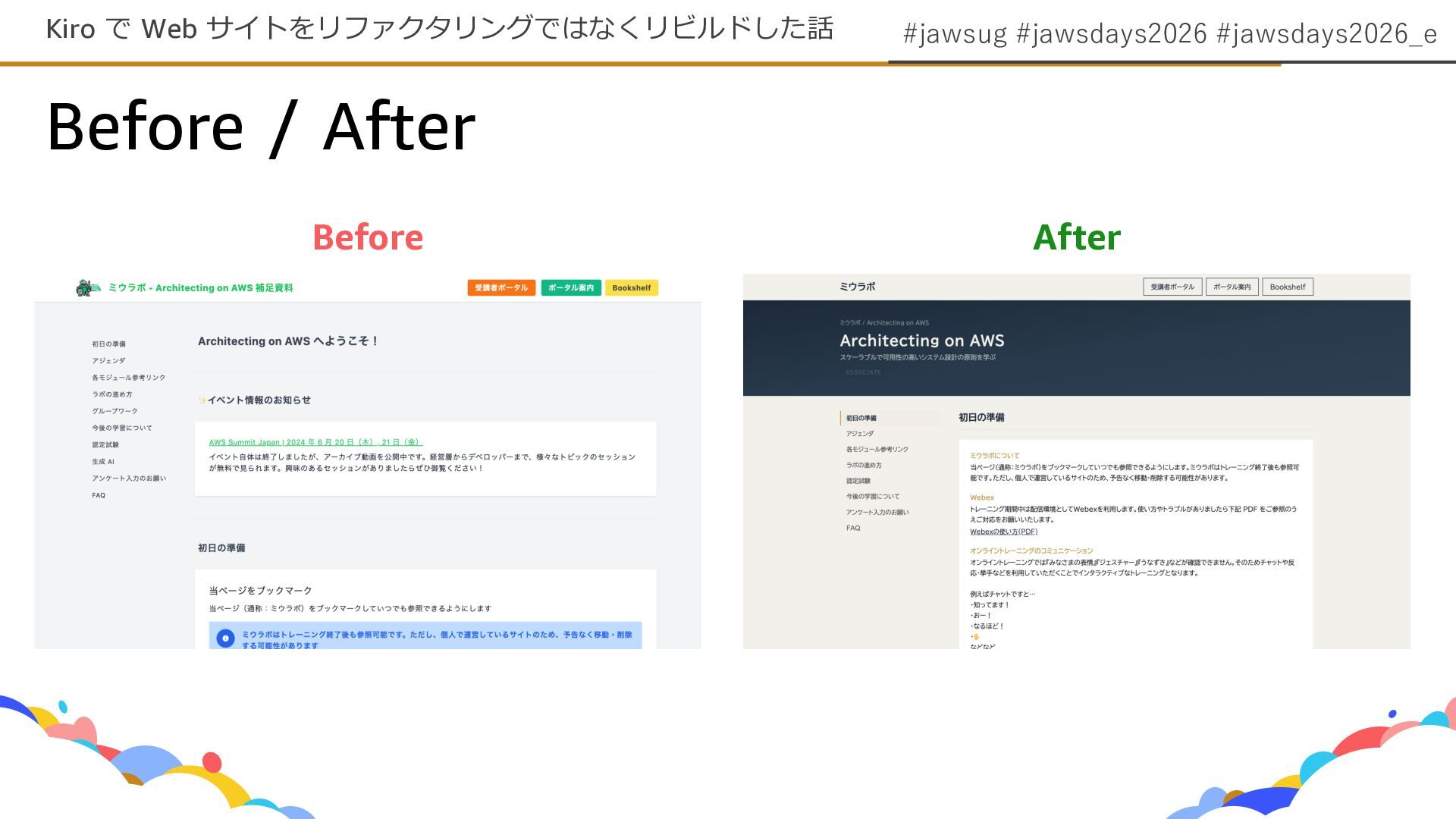Click the outlined Bookshelf button in After
Image resolution: width=1456 pixels, height=819 pixels.
(x=1287, y=287)
